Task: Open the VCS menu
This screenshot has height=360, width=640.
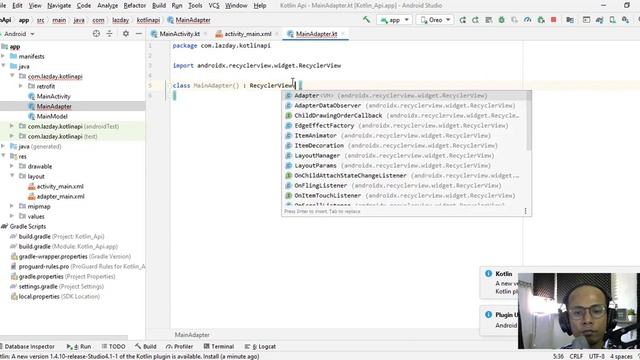Action: coord(214,6)
